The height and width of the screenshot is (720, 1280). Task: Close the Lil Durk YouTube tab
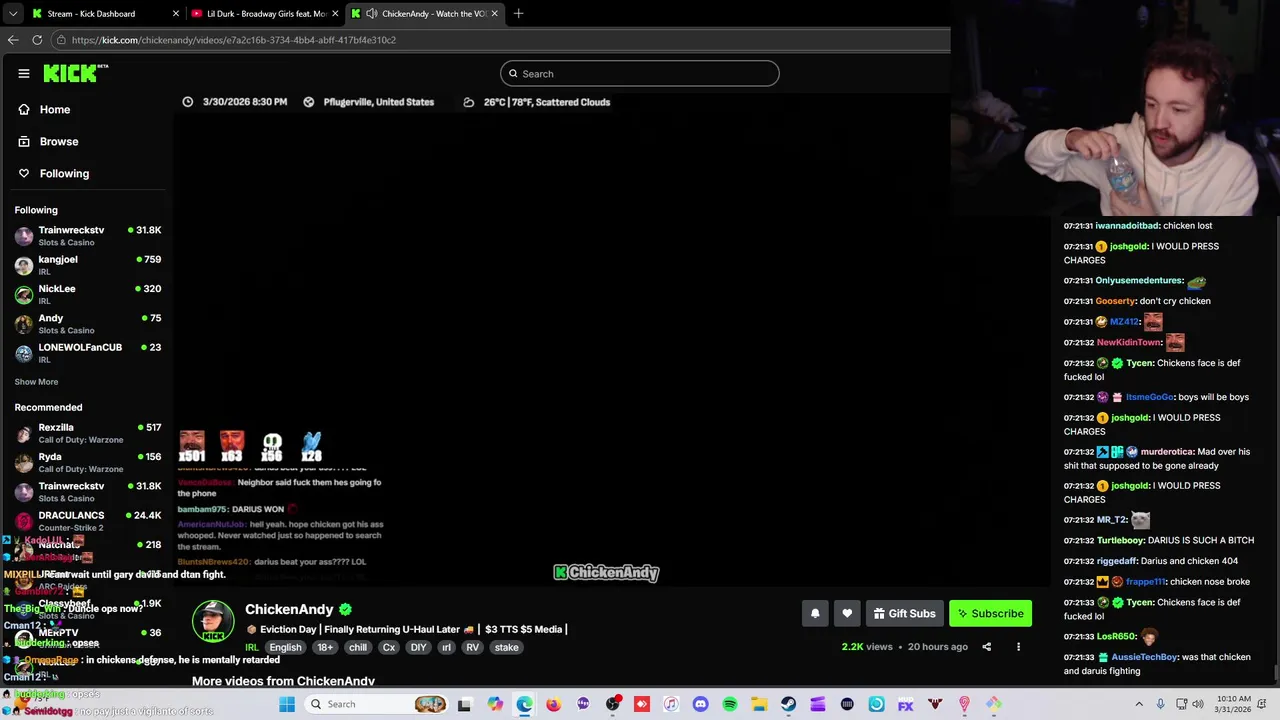(x=335, y=14)
